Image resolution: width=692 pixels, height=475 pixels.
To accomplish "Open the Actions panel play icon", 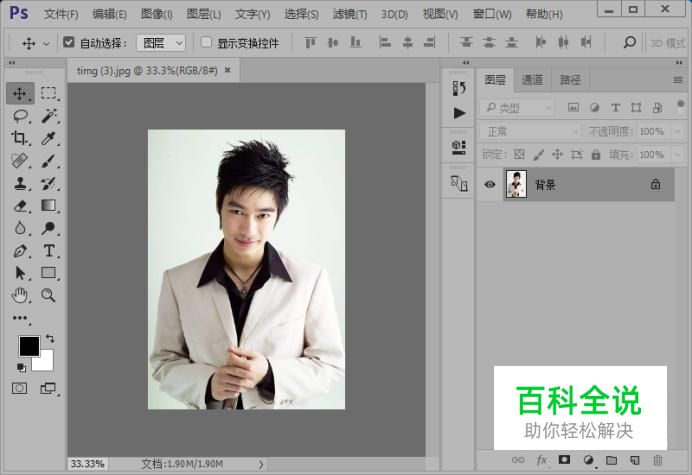I will 459,113.
